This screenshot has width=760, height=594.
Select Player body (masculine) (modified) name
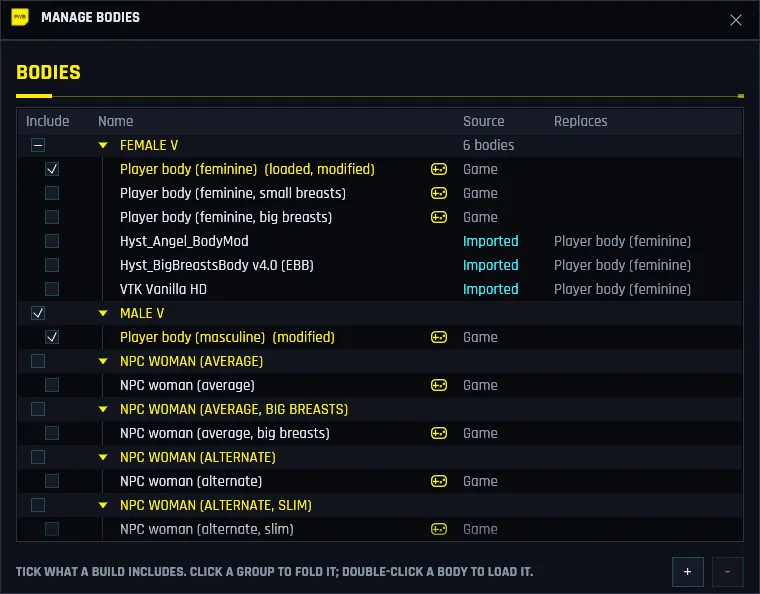[x=227, y=337]
